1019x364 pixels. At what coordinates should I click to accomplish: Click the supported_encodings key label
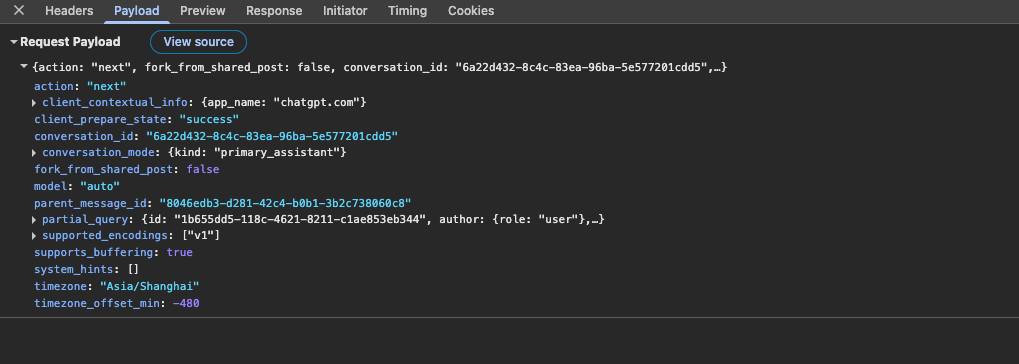[105, 236]
